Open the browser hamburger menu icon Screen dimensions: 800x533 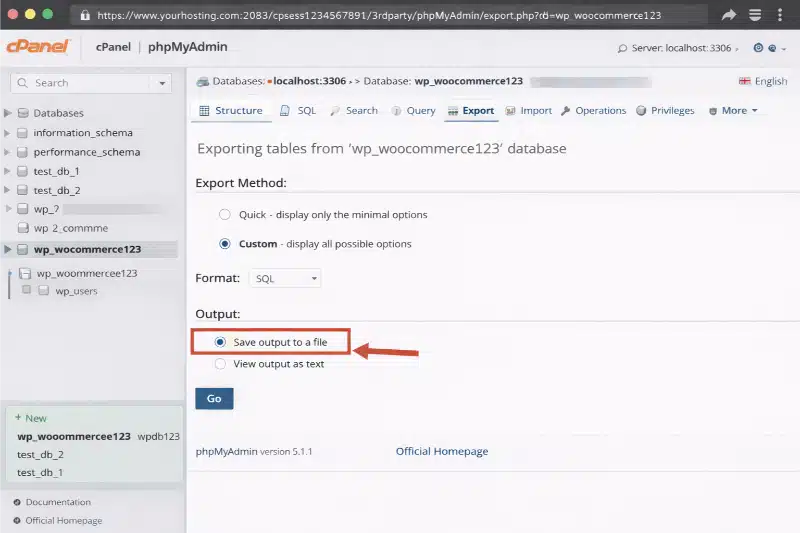[x=755, y=15]
